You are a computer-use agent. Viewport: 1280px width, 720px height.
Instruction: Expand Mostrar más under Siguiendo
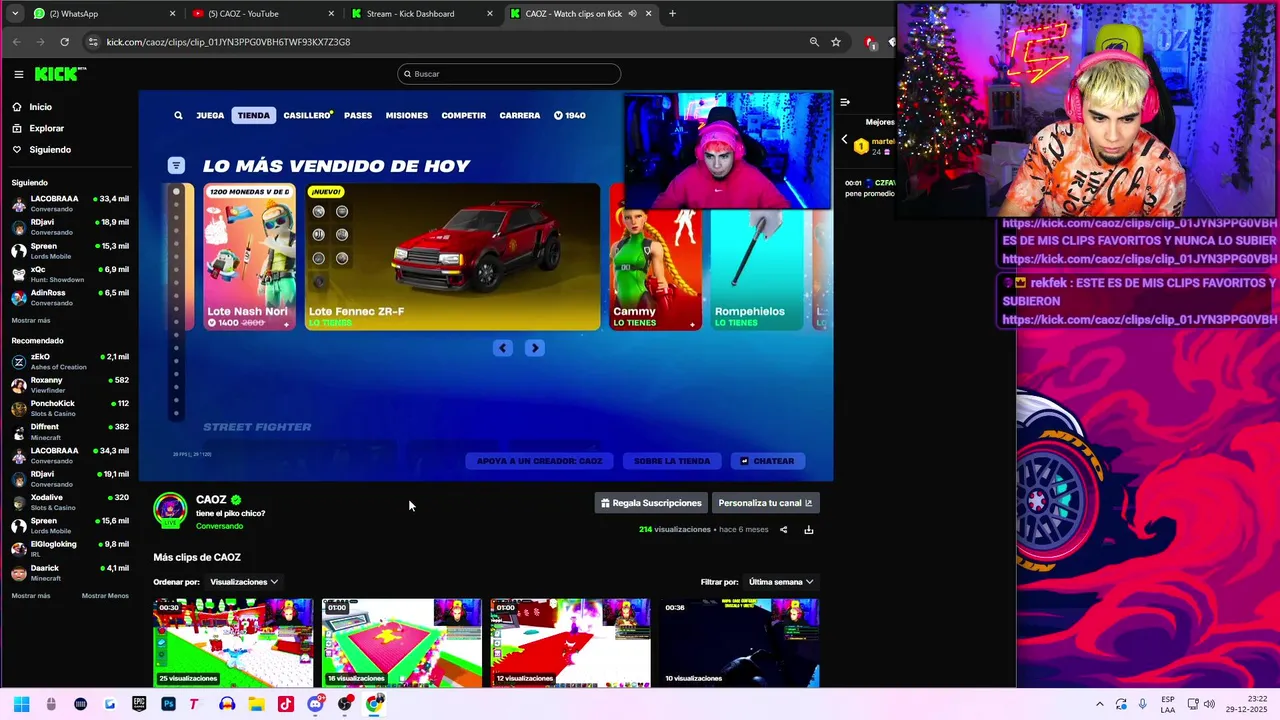pos(30,321)
